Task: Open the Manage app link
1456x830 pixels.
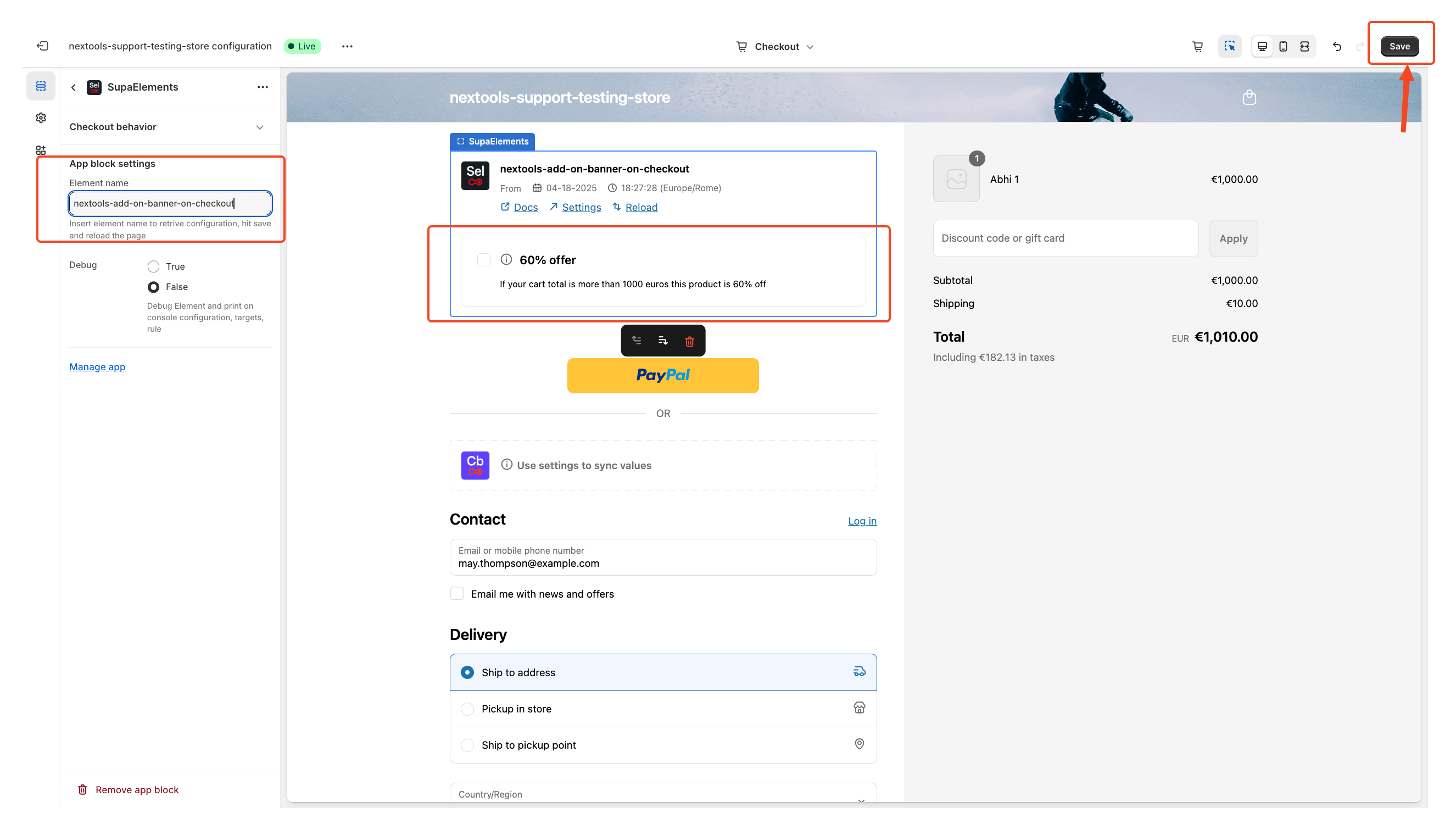Action: click(x=97, y=366)
